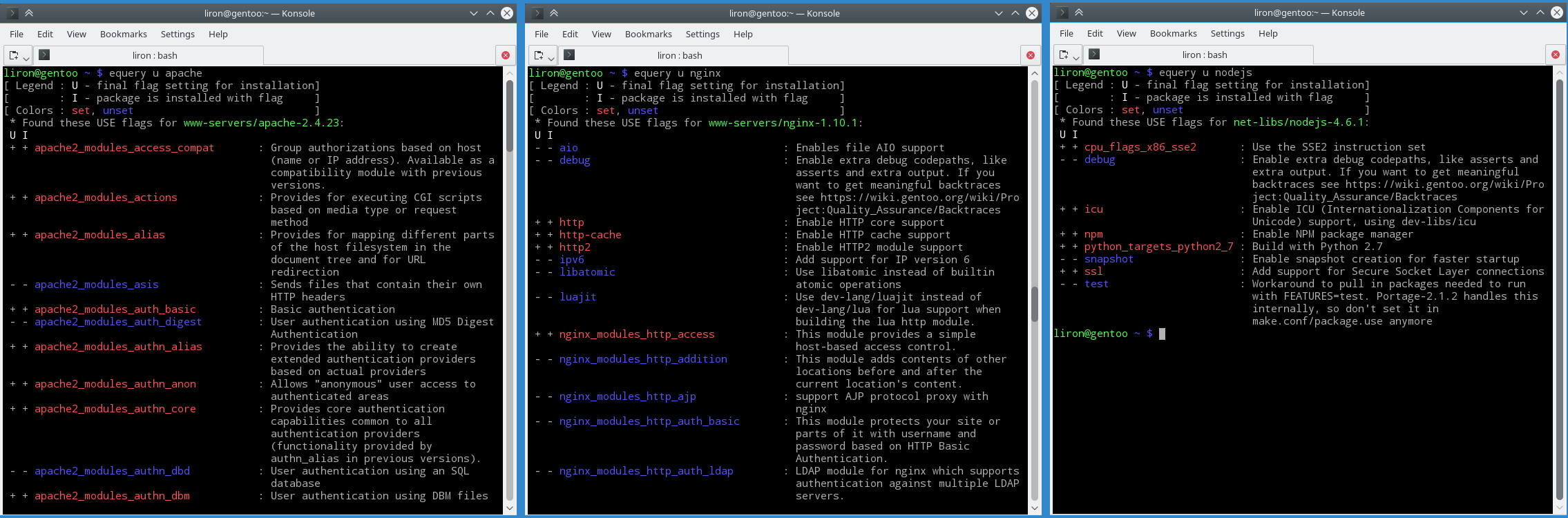
Task: Toggle Keep Above on the nginx Konsole window
Action: click(x=554, y=13)
